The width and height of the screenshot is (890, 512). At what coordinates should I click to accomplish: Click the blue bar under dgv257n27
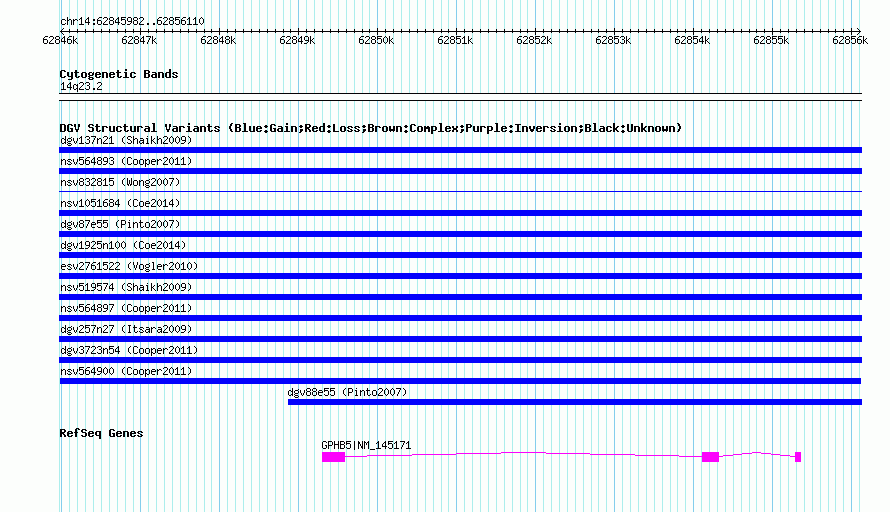(460, 339)
